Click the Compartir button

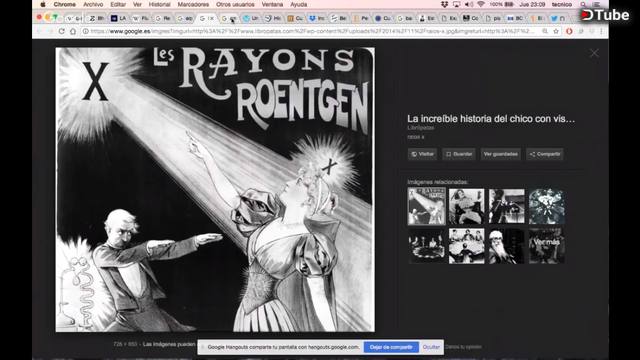(x=544, y=154)
